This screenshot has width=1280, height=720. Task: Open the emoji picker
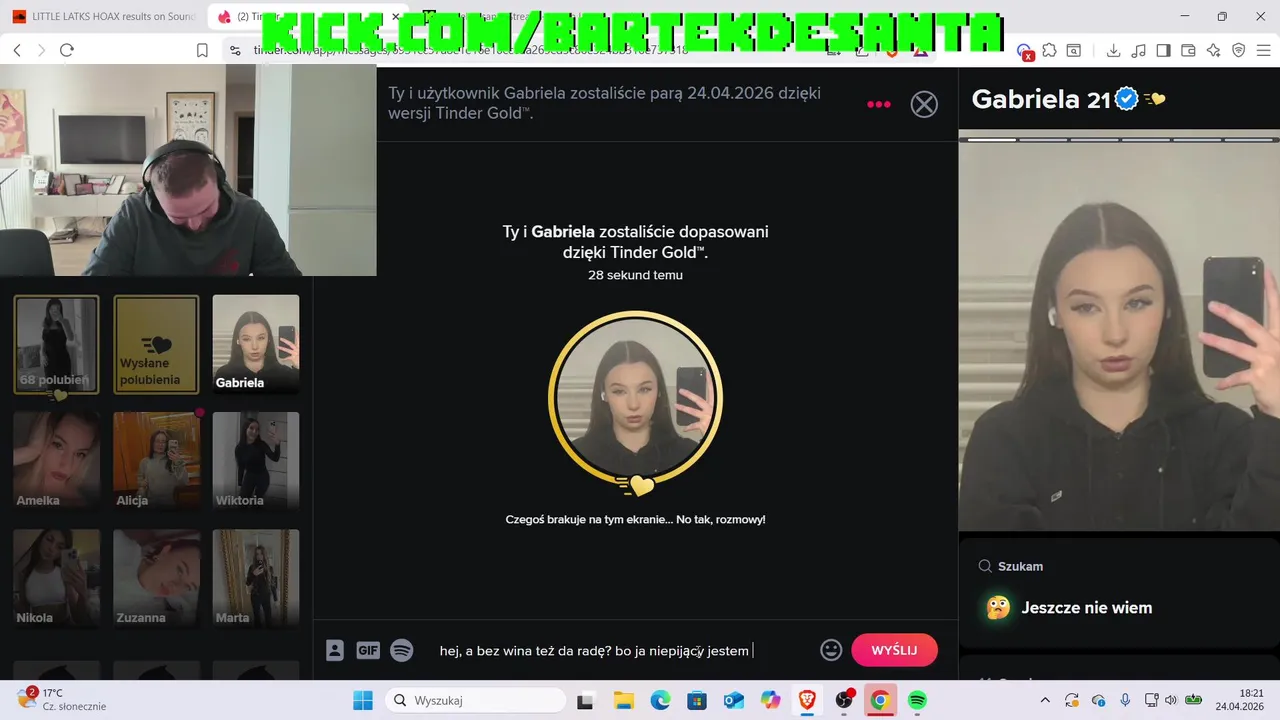[831, 650]
